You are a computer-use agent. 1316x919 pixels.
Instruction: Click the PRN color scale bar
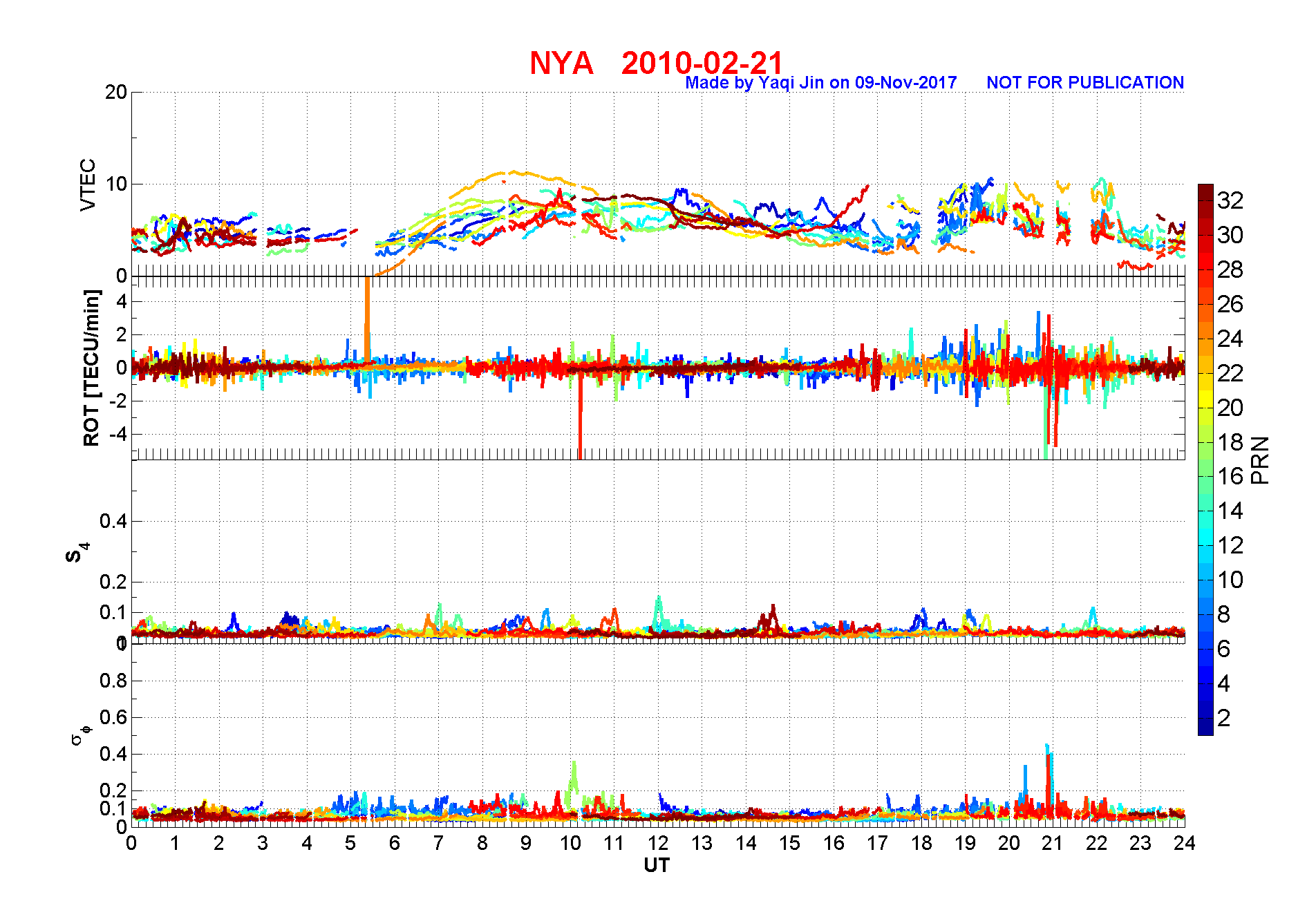1205,459
